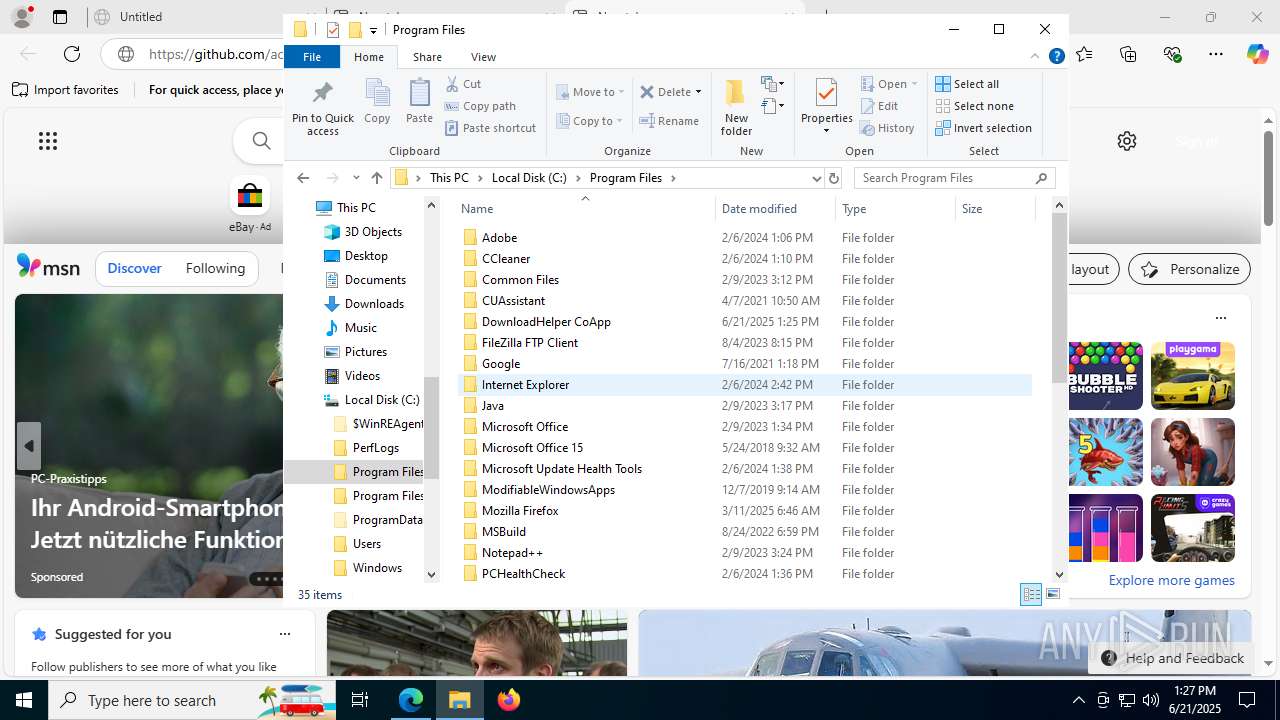The image size is (1280, 720).
Task: Select the CCleaner folder
Action: coord(506,259)
